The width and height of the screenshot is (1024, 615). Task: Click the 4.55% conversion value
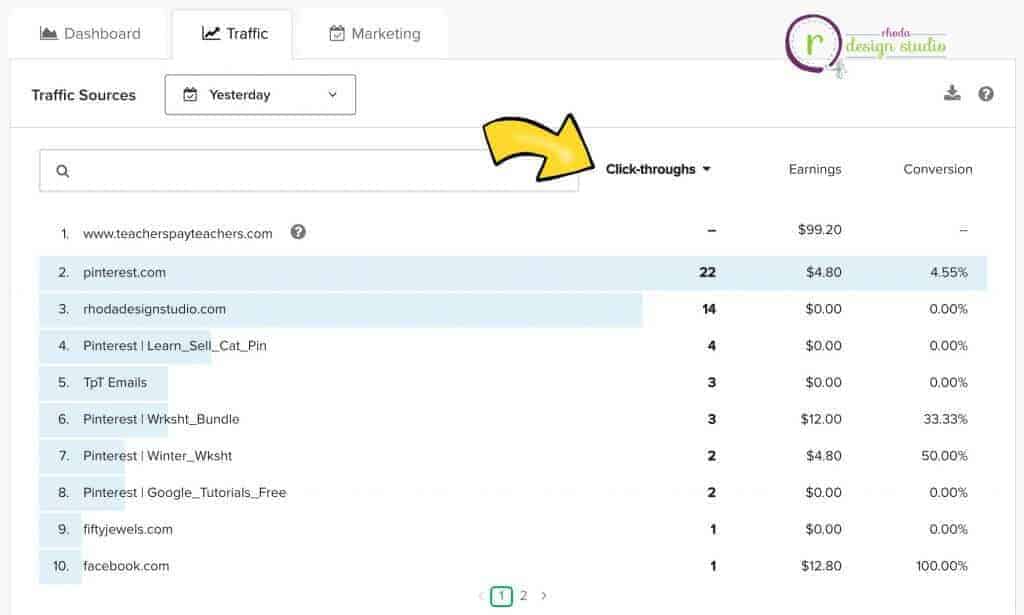(948, 272)
